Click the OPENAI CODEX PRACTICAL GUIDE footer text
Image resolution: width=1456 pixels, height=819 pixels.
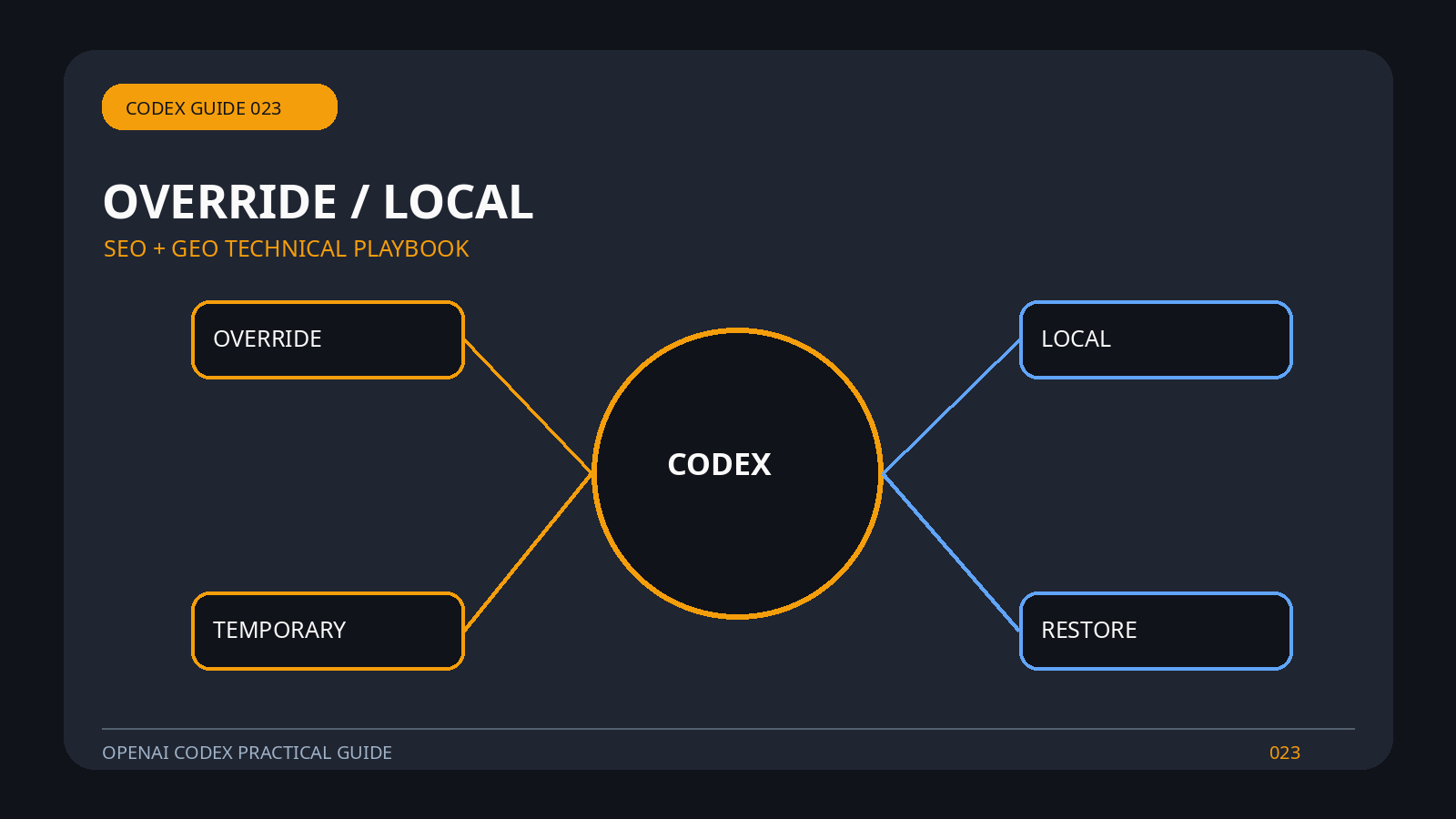(247, 753)
